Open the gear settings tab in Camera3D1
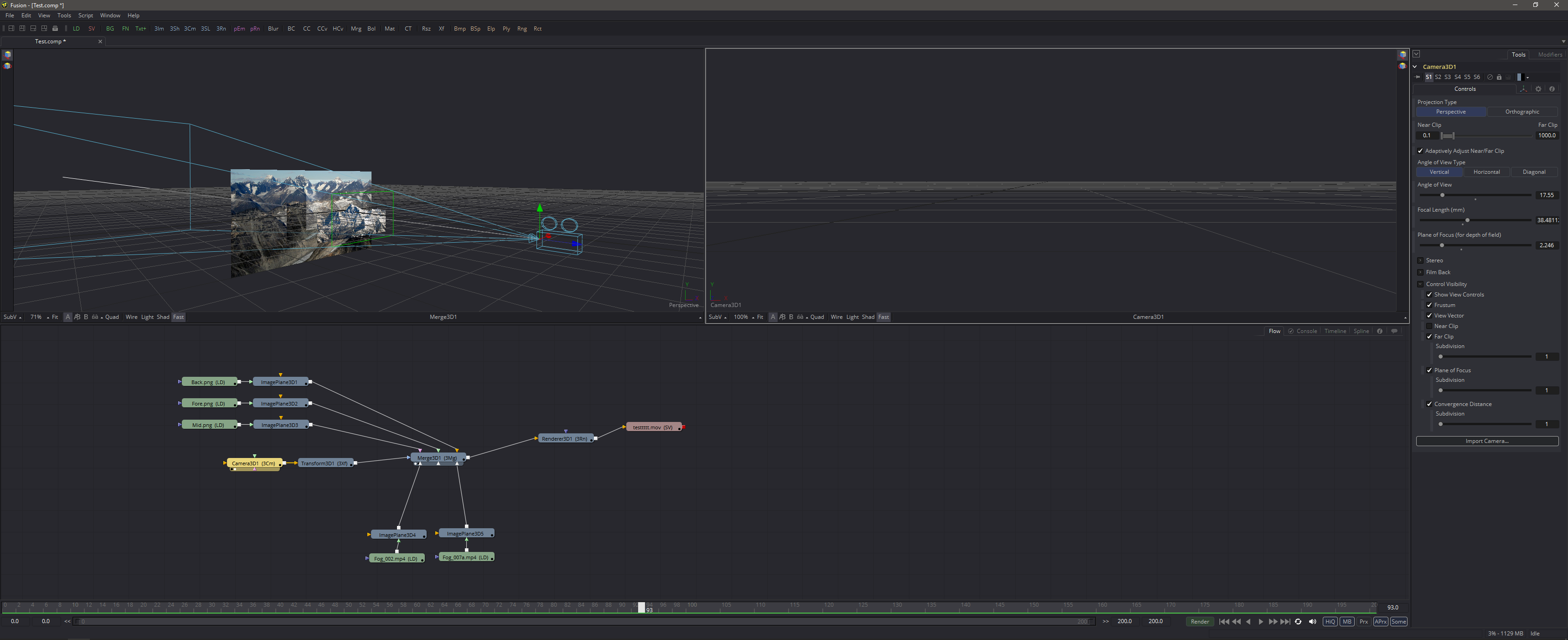1568x640 pixels. coord(1538,89)
